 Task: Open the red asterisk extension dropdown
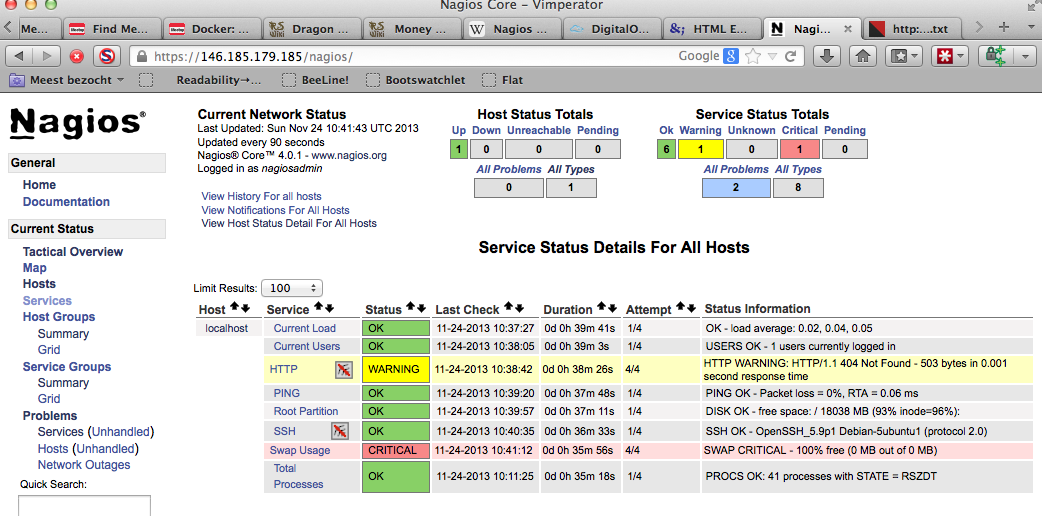tap(950, 56)
